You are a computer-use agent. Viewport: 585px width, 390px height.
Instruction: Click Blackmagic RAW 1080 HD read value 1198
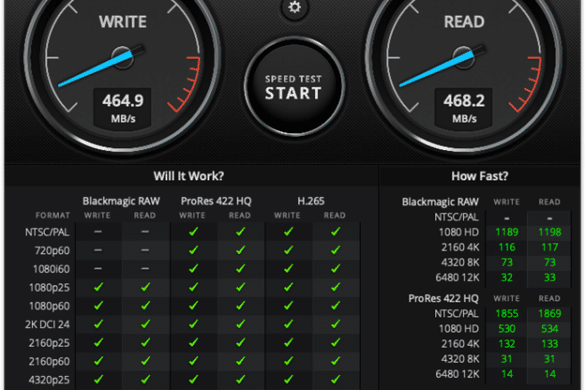coord(550,232)
